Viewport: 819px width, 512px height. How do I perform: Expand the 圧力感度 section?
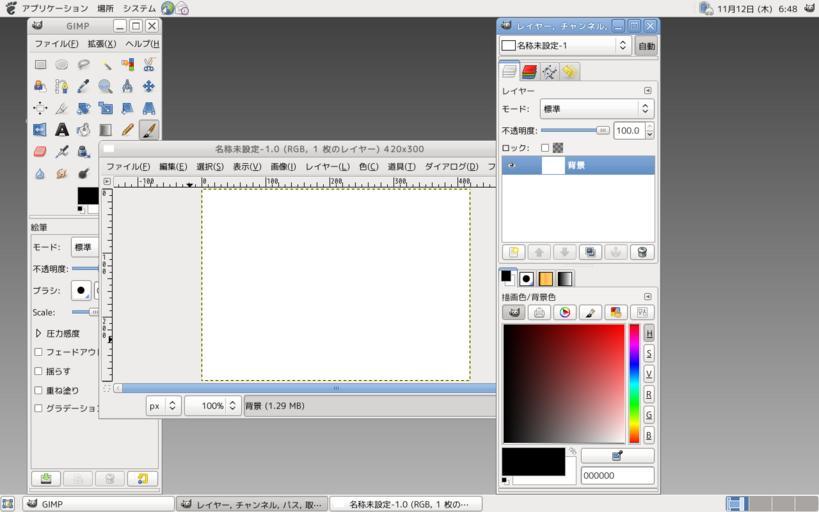pyautogui.click(x=39, y=333)
